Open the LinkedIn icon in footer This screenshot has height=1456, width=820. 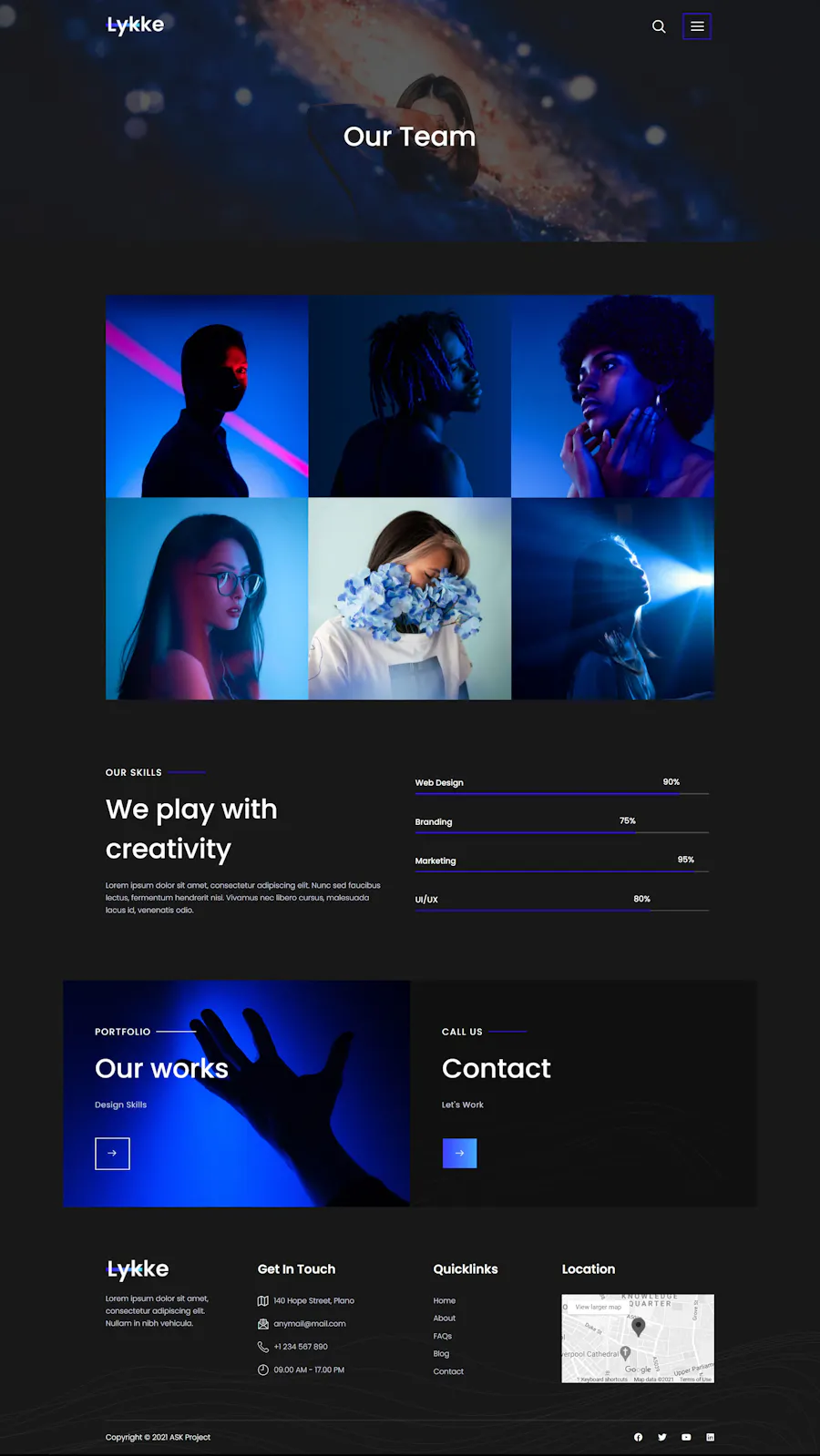click(x=711, y=1437)
